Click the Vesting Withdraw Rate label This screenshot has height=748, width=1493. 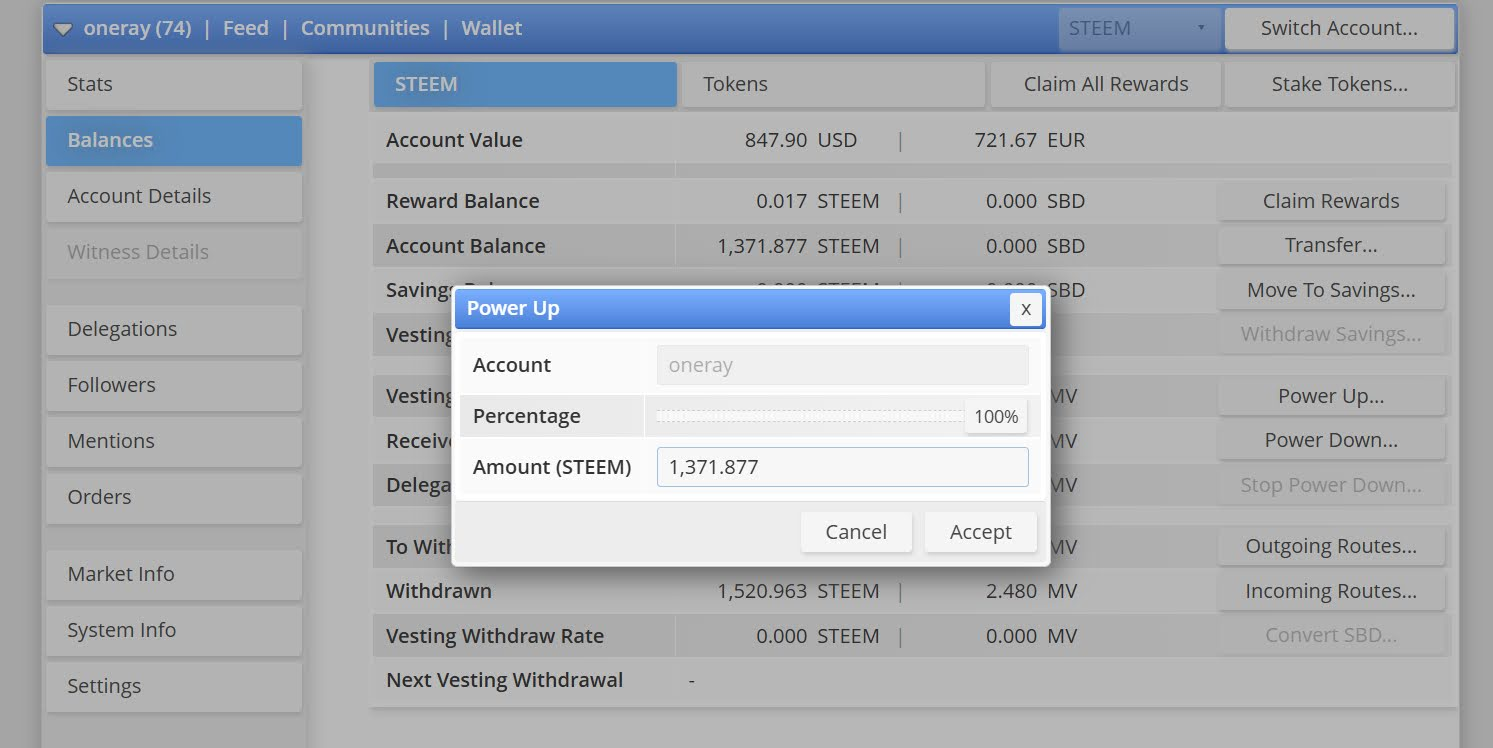pos(495,636)
